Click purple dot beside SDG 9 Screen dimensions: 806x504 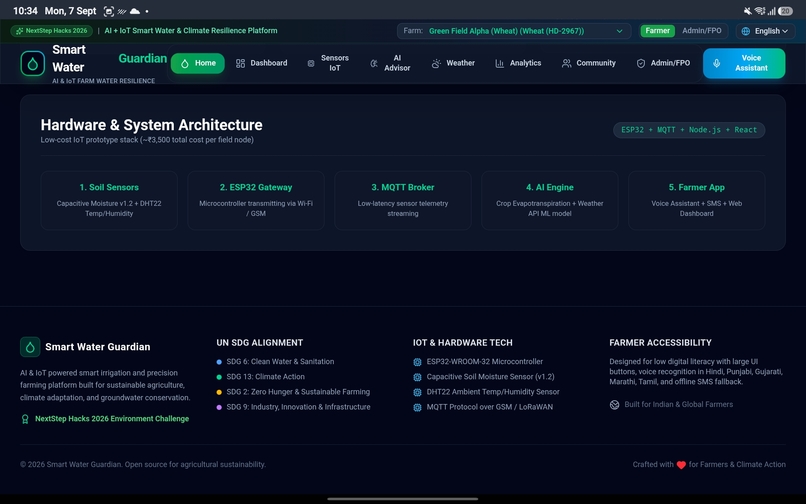219,407
